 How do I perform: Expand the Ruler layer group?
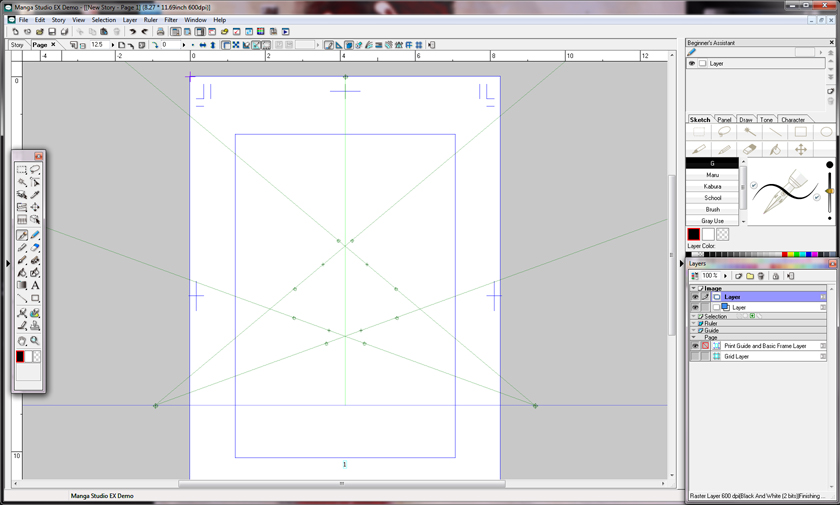694,324
